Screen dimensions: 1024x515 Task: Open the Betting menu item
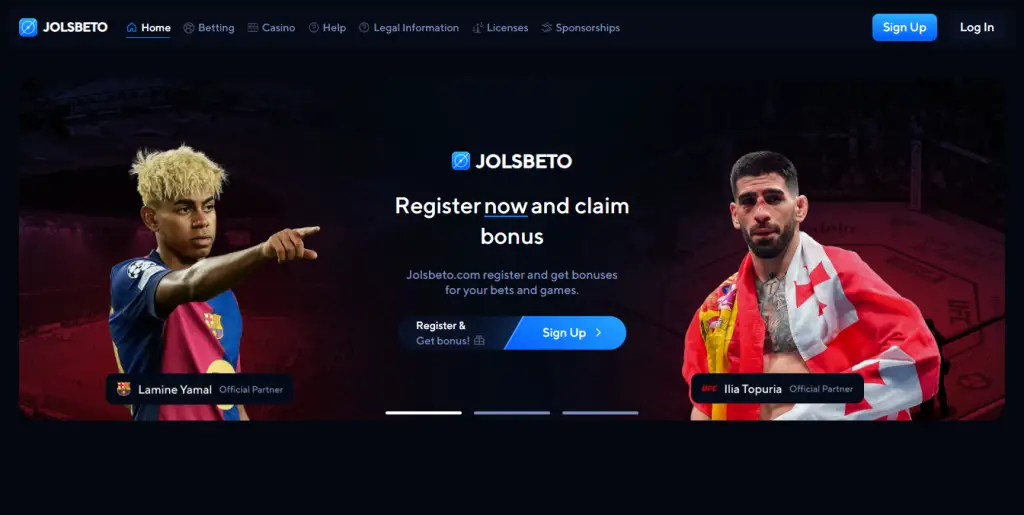(x=209, y=27)
